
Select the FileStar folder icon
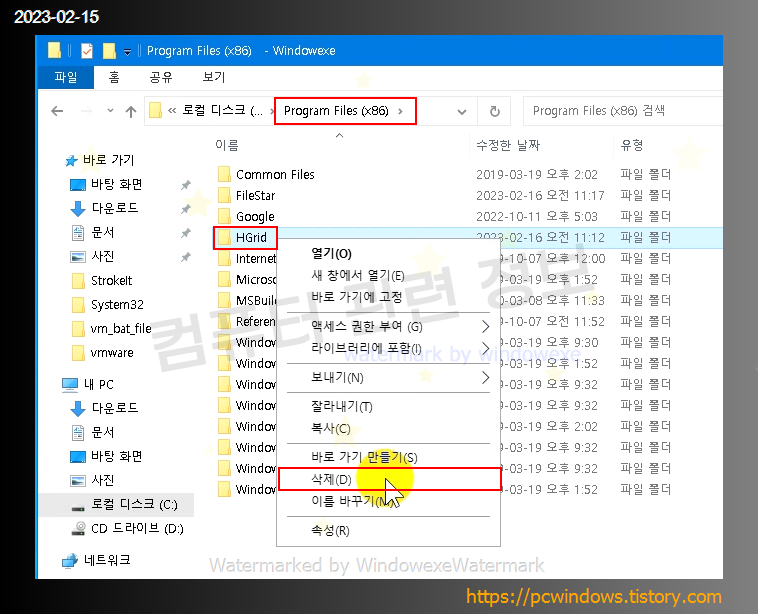coord(224,195)
